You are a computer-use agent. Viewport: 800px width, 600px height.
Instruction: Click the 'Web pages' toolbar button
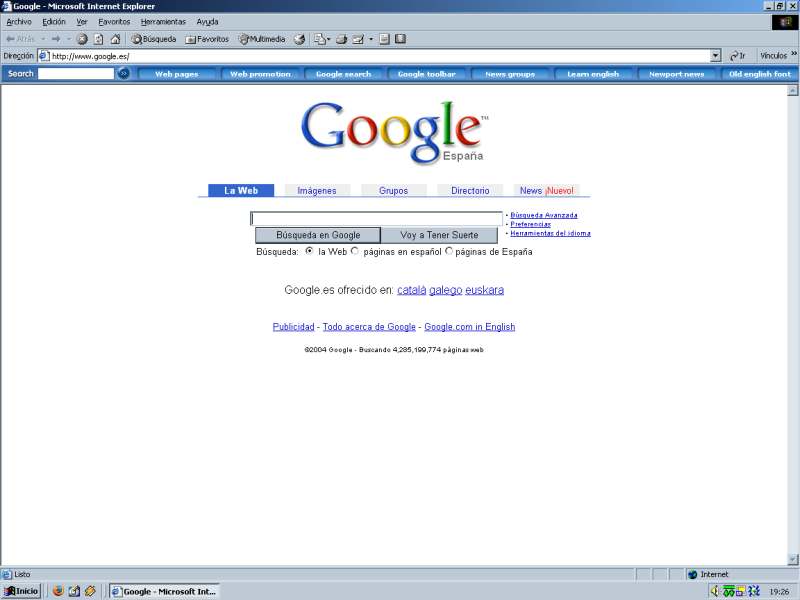click(x=177, y=74)
